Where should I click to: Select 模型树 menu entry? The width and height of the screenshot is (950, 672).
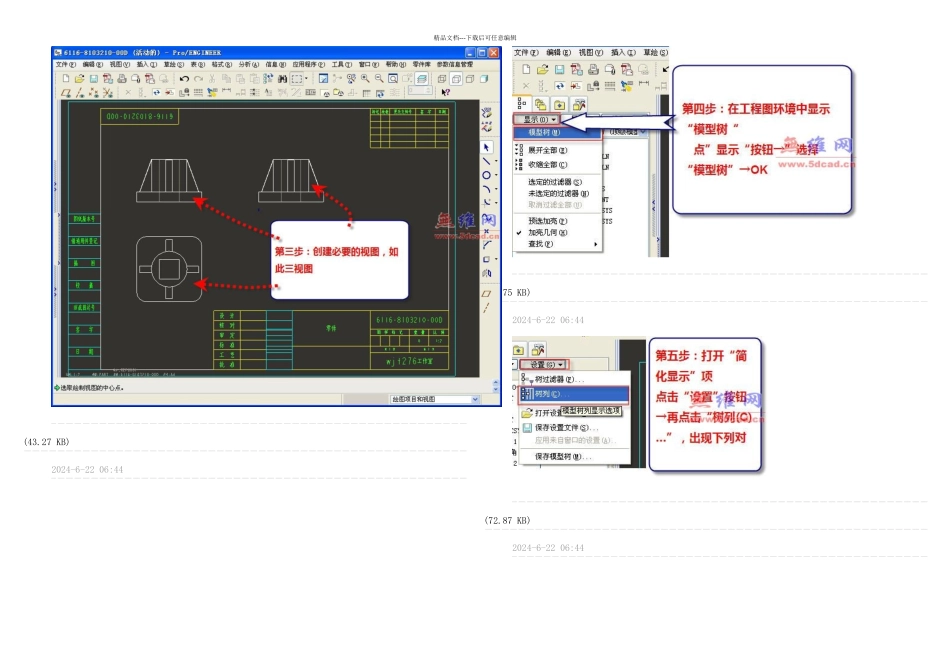(x=557, y=132)
